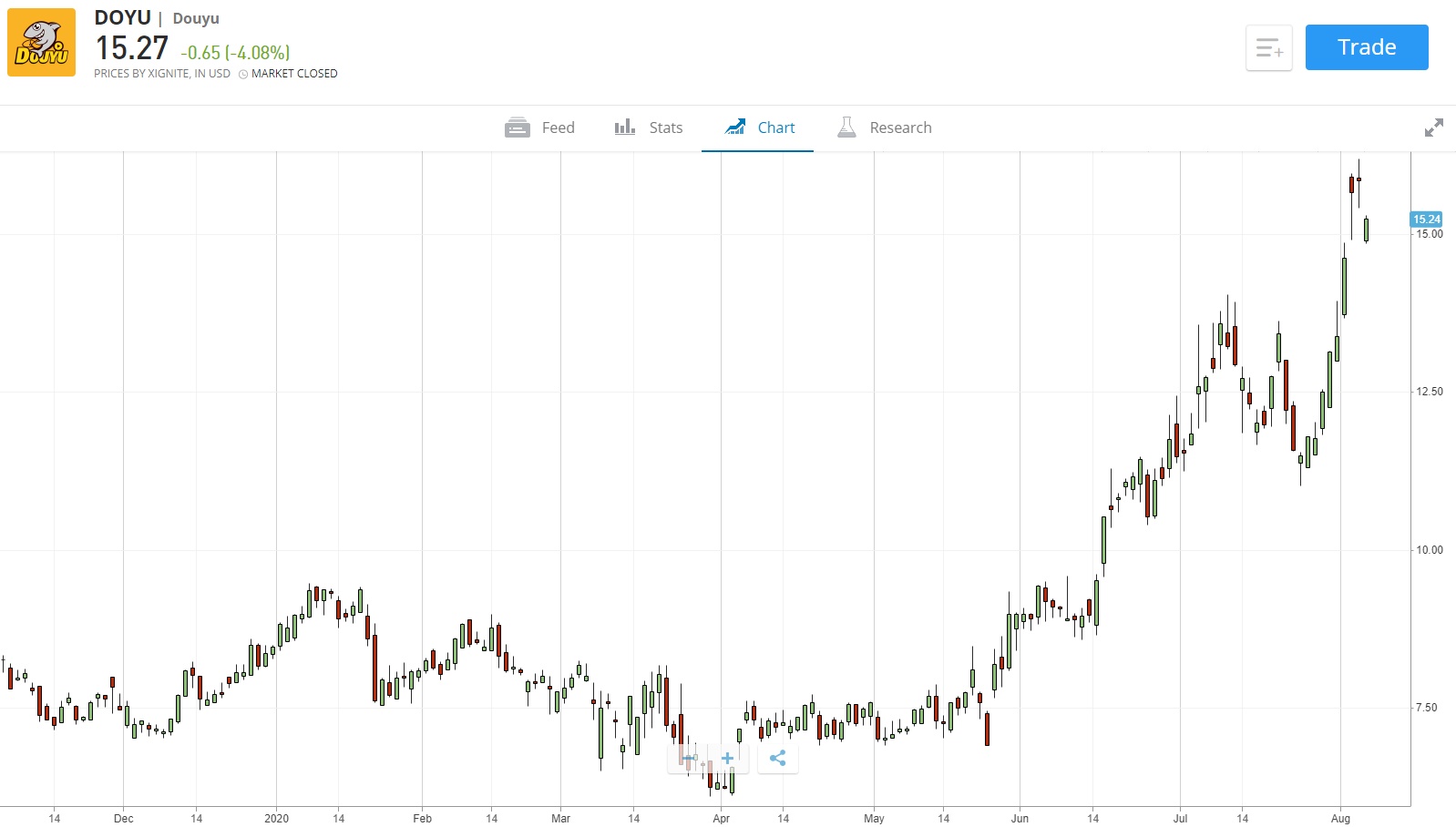Click the market closed clock icon
Image resolution: width=1456 pixels, height=827 pixels.
tap(243, 74)
